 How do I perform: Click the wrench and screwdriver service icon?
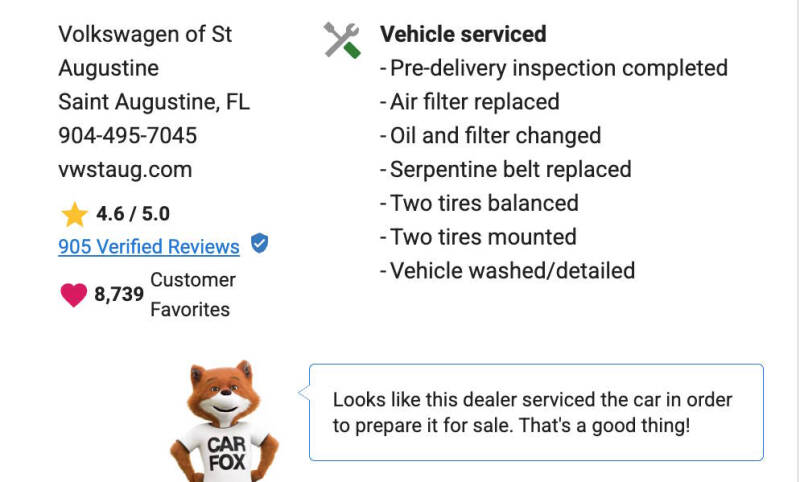click(x=342, y=40)
